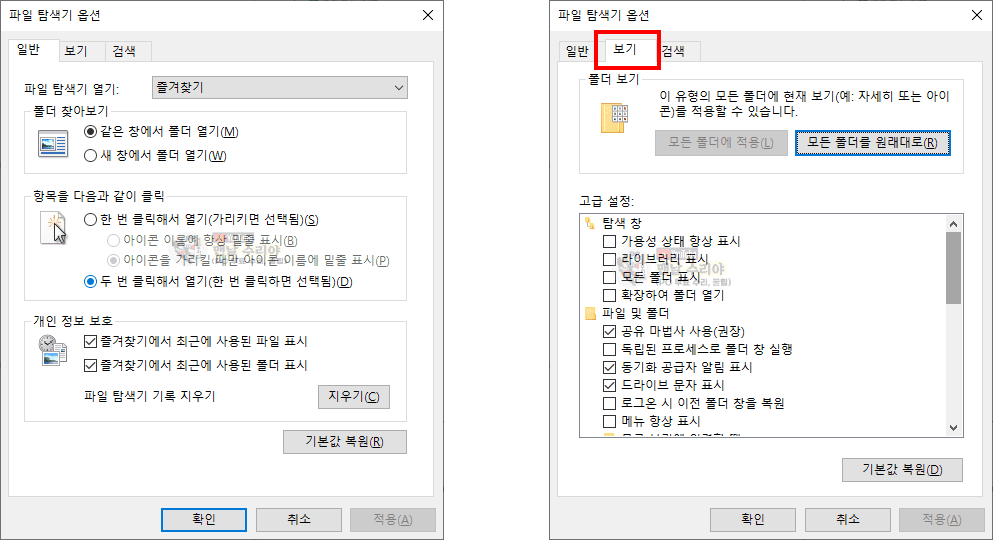Click the 지우기(C) button
The height and width of the screenshot is (540, 993).
(353, 397)
